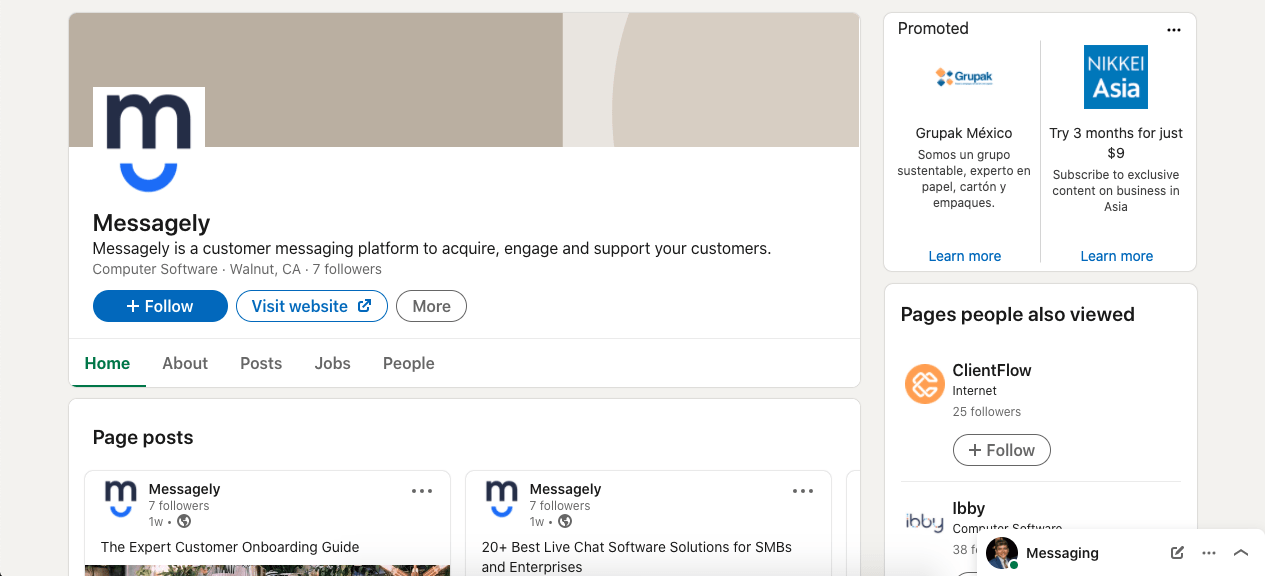This screenshot has width=1265, height=576.
Task: Click the Grupak logo in Promoted
Action: [x=964, y=77]
